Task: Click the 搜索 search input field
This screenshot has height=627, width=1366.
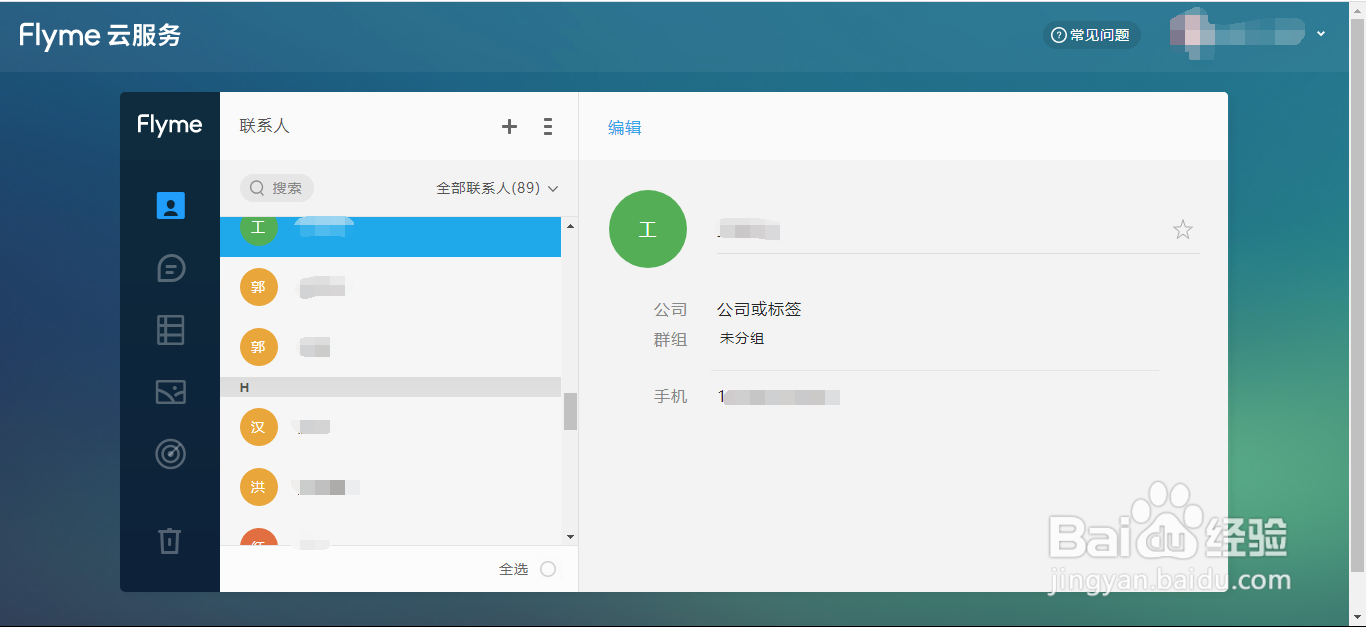Action: pos(277,188)
